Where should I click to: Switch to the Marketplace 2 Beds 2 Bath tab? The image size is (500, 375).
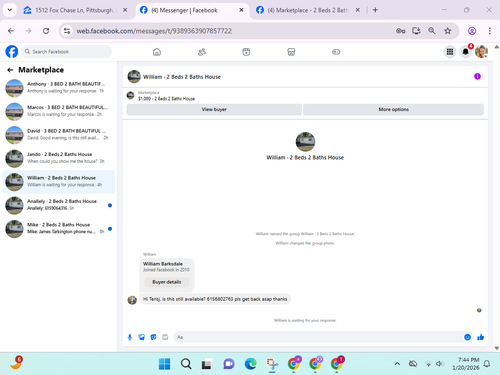[x=308, y=10]
